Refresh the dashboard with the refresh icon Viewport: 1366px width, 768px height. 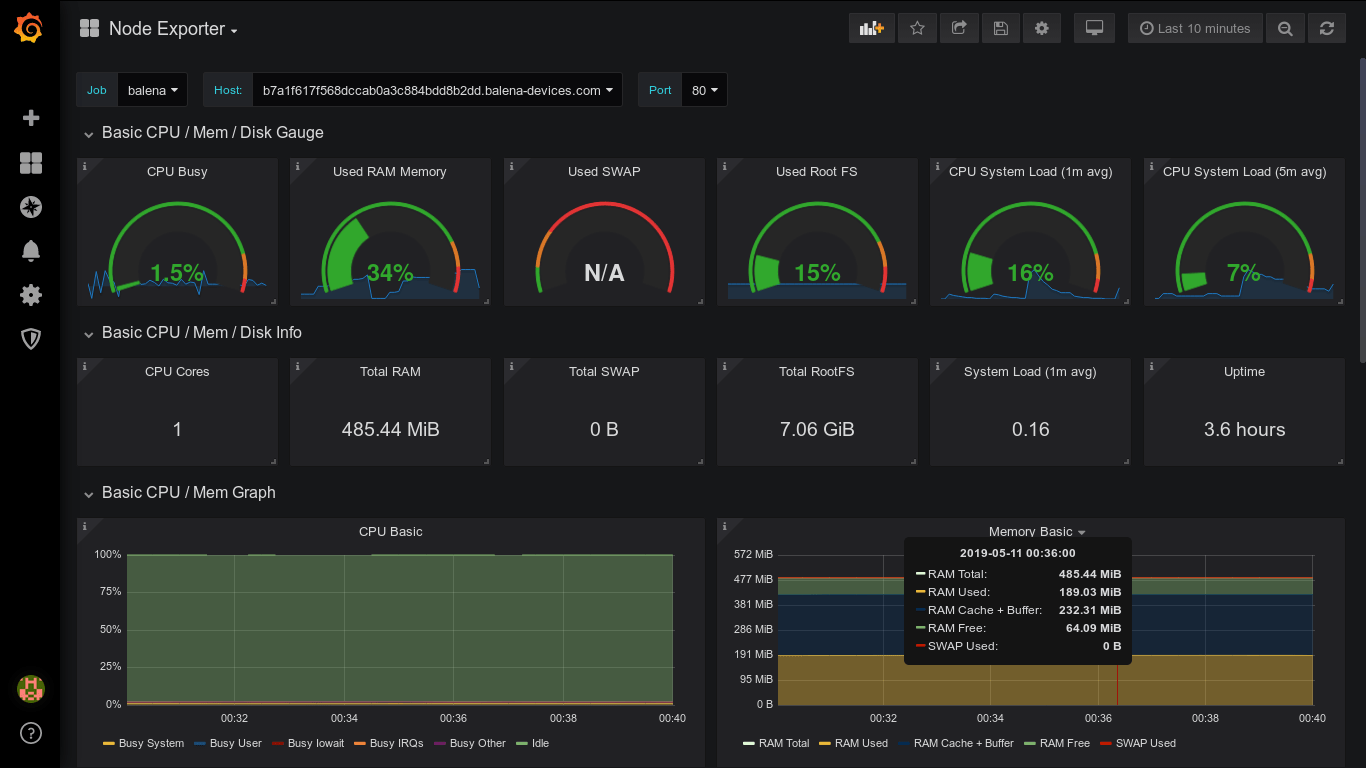1327,28
